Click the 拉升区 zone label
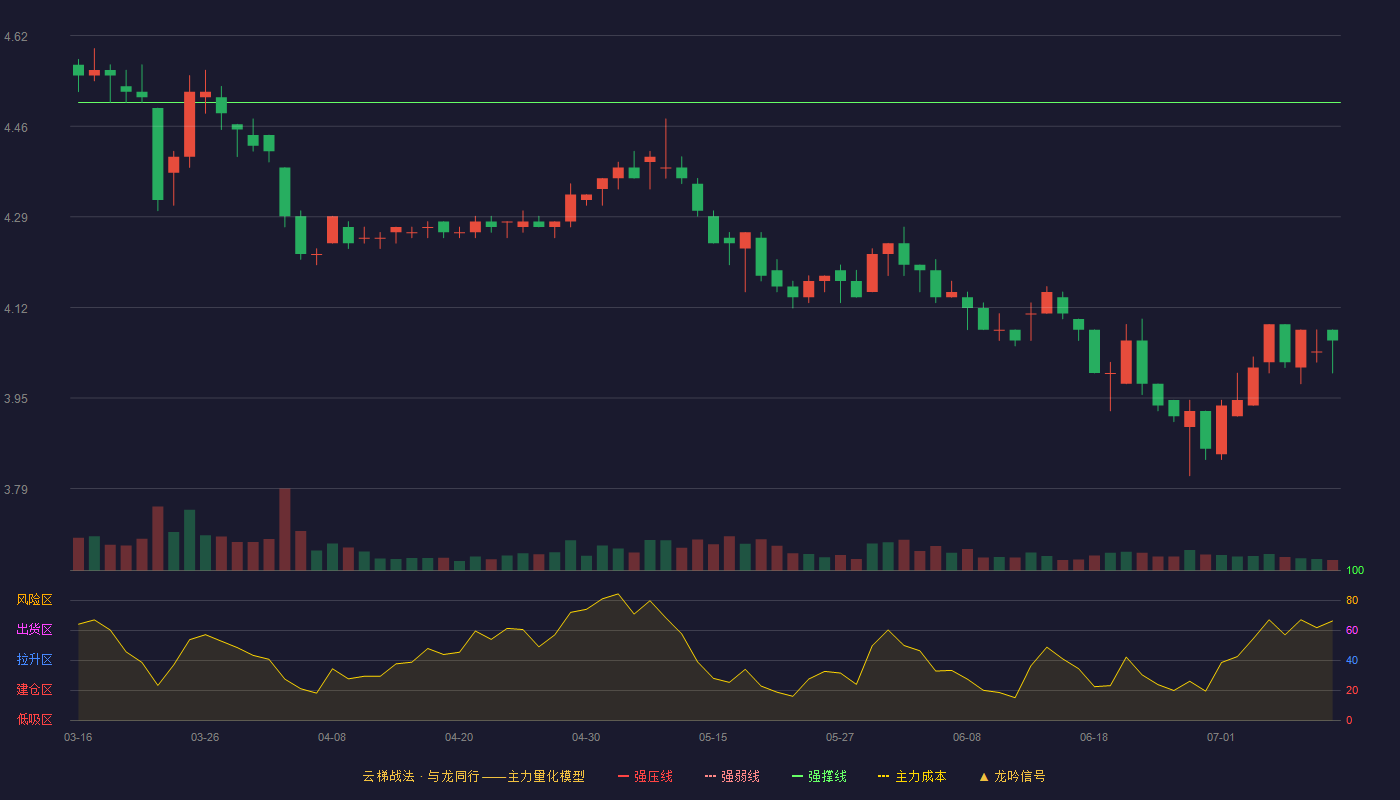Viewport: 1400px width, 800px height. (x=34, y=660)
